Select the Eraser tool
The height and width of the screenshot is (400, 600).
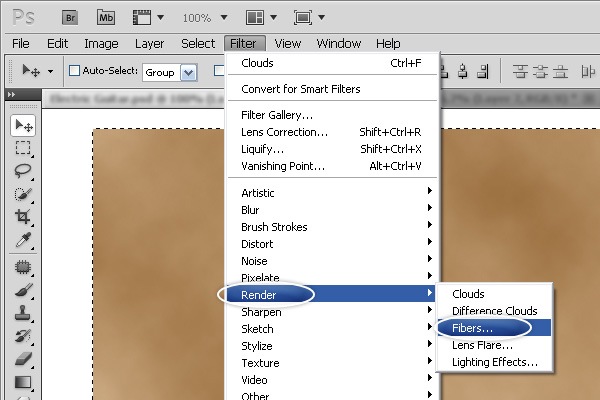(23, 359)
